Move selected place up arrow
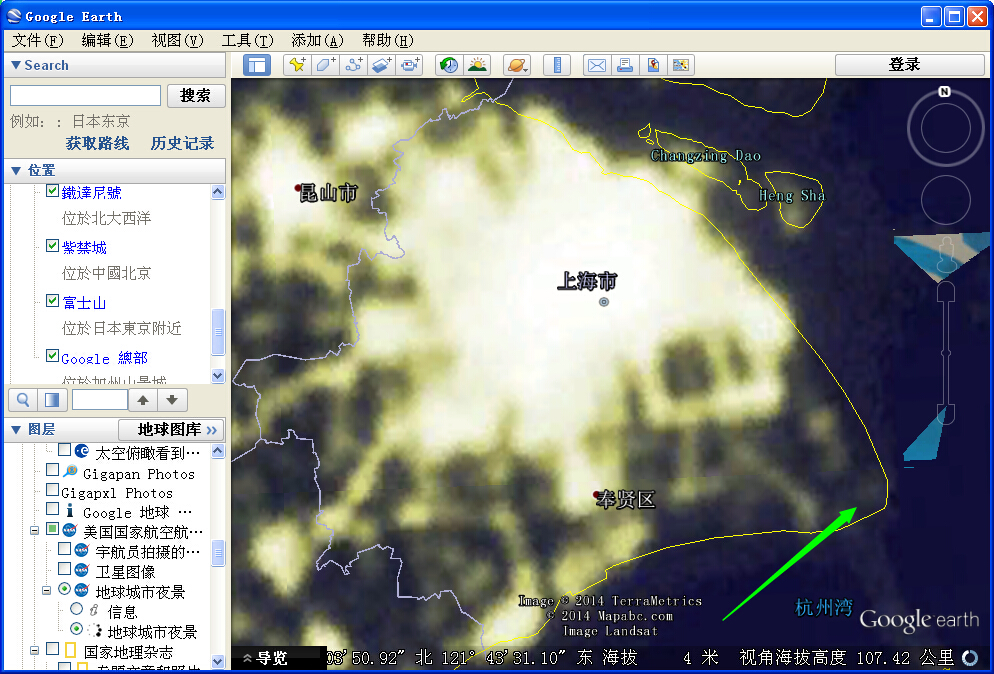The image size is (994, 674). [143, 400]
